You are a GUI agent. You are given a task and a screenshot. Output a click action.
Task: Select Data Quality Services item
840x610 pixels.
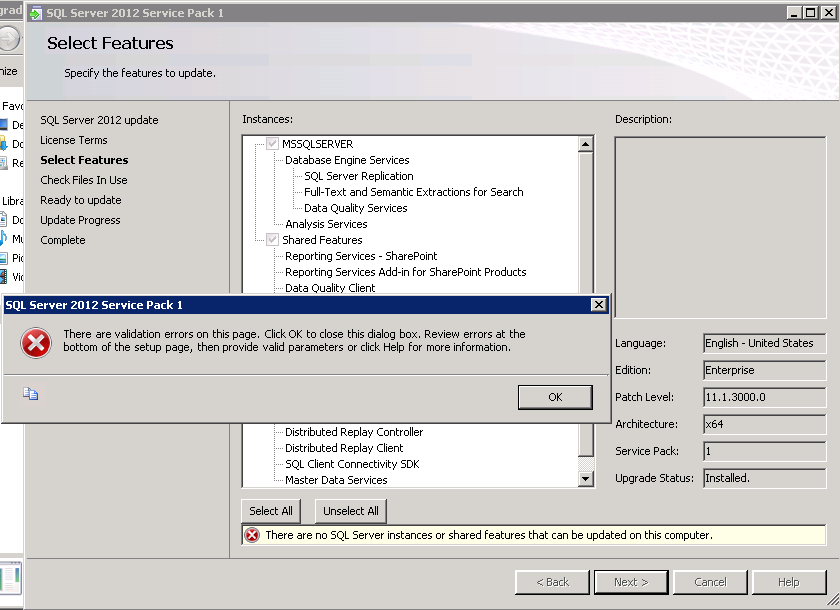(x=355, y=208)
